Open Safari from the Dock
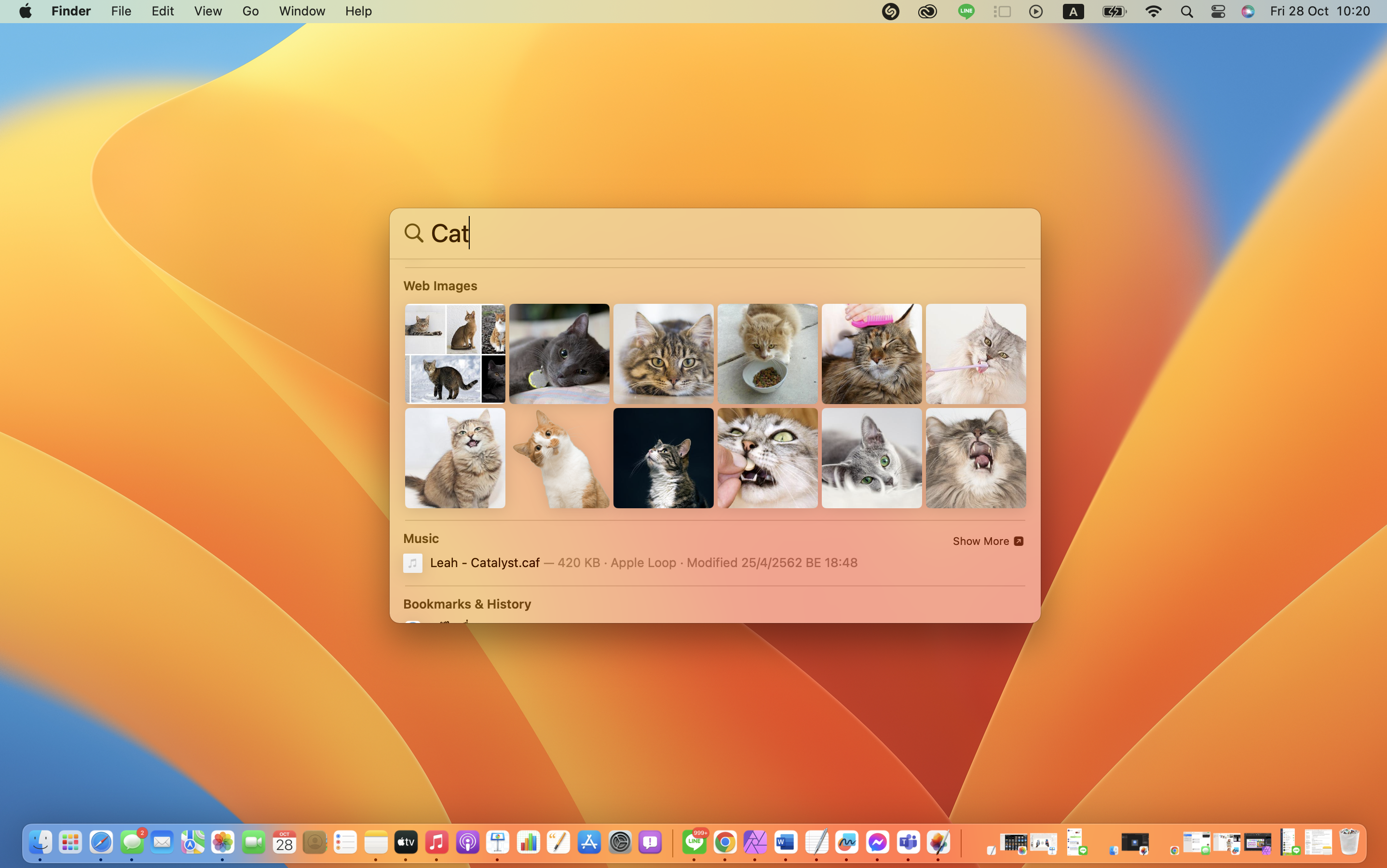The height and width of the screenshot is (868, 1387). point(101,842)
